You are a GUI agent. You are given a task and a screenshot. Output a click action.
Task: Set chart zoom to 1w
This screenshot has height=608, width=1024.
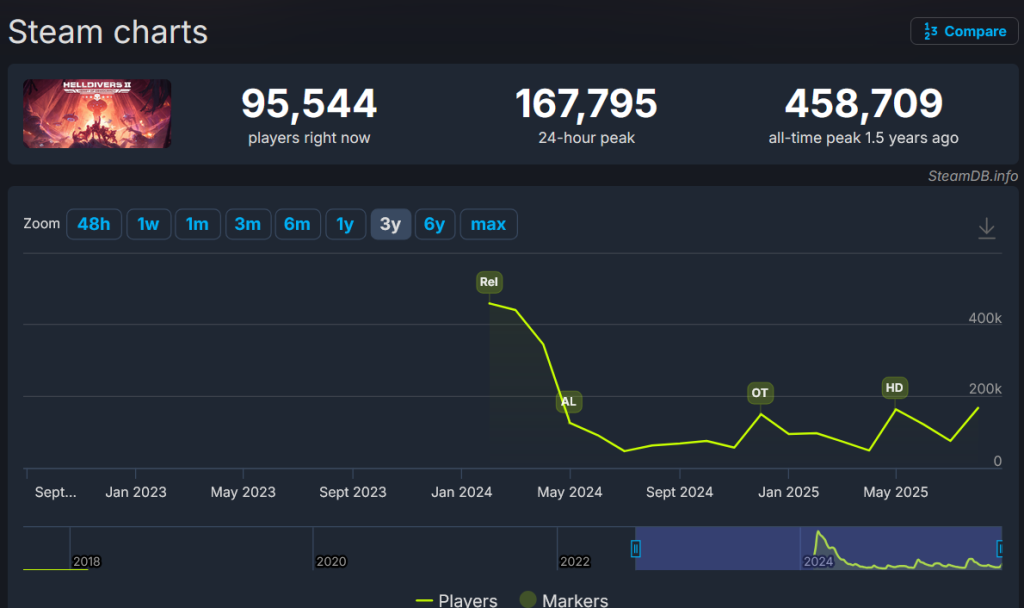click(x=149, y=224)
